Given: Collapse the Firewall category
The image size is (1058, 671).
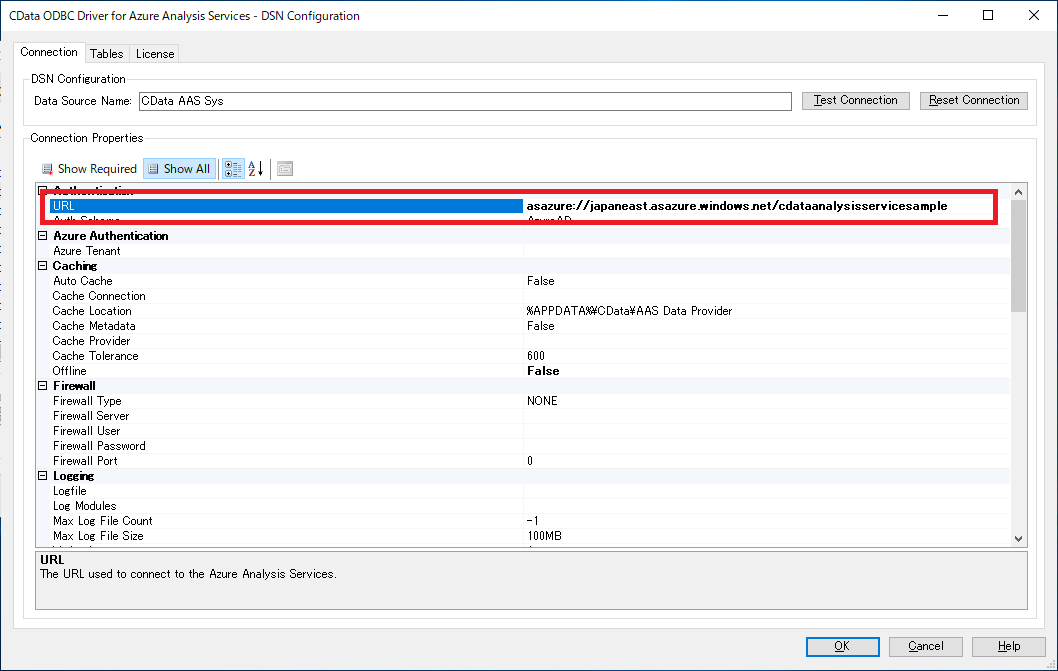Looking at the screenshot, I should click(x=43, y=386).
